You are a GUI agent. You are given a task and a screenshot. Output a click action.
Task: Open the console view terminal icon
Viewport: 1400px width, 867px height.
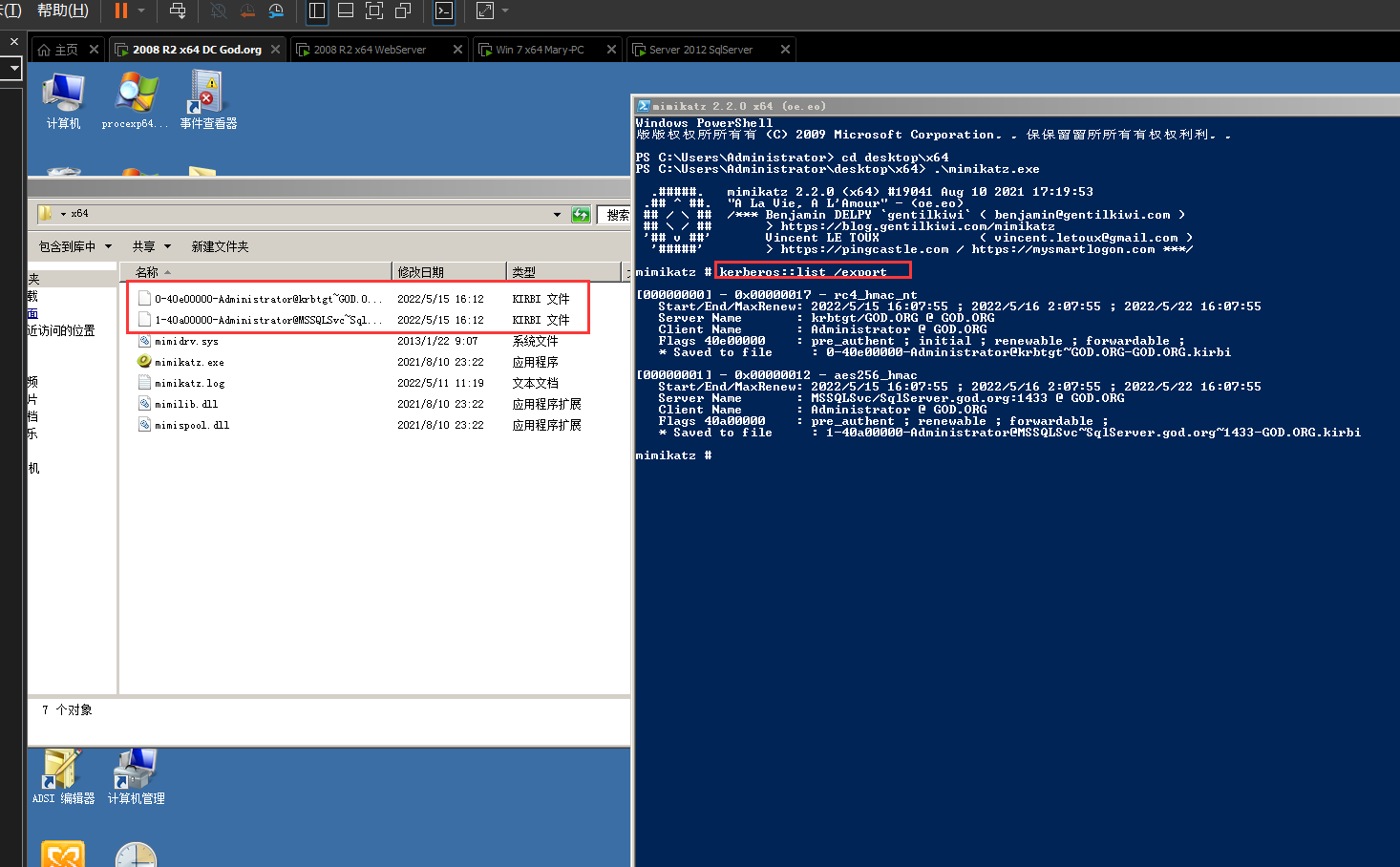coord(444,11)
